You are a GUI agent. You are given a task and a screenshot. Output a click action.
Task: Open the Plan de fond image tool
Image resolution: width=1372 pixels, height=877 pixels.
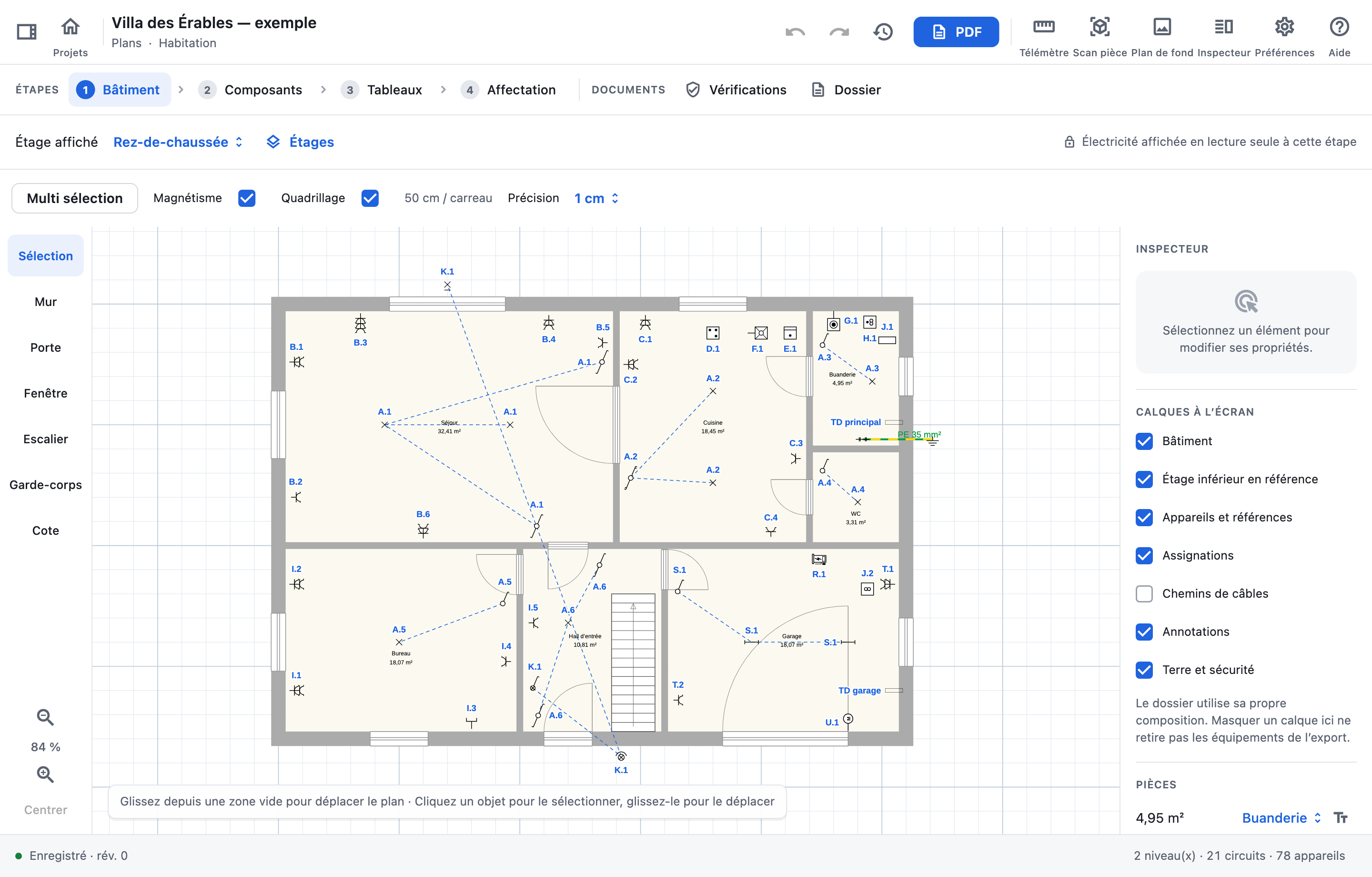click(1162, 27)
